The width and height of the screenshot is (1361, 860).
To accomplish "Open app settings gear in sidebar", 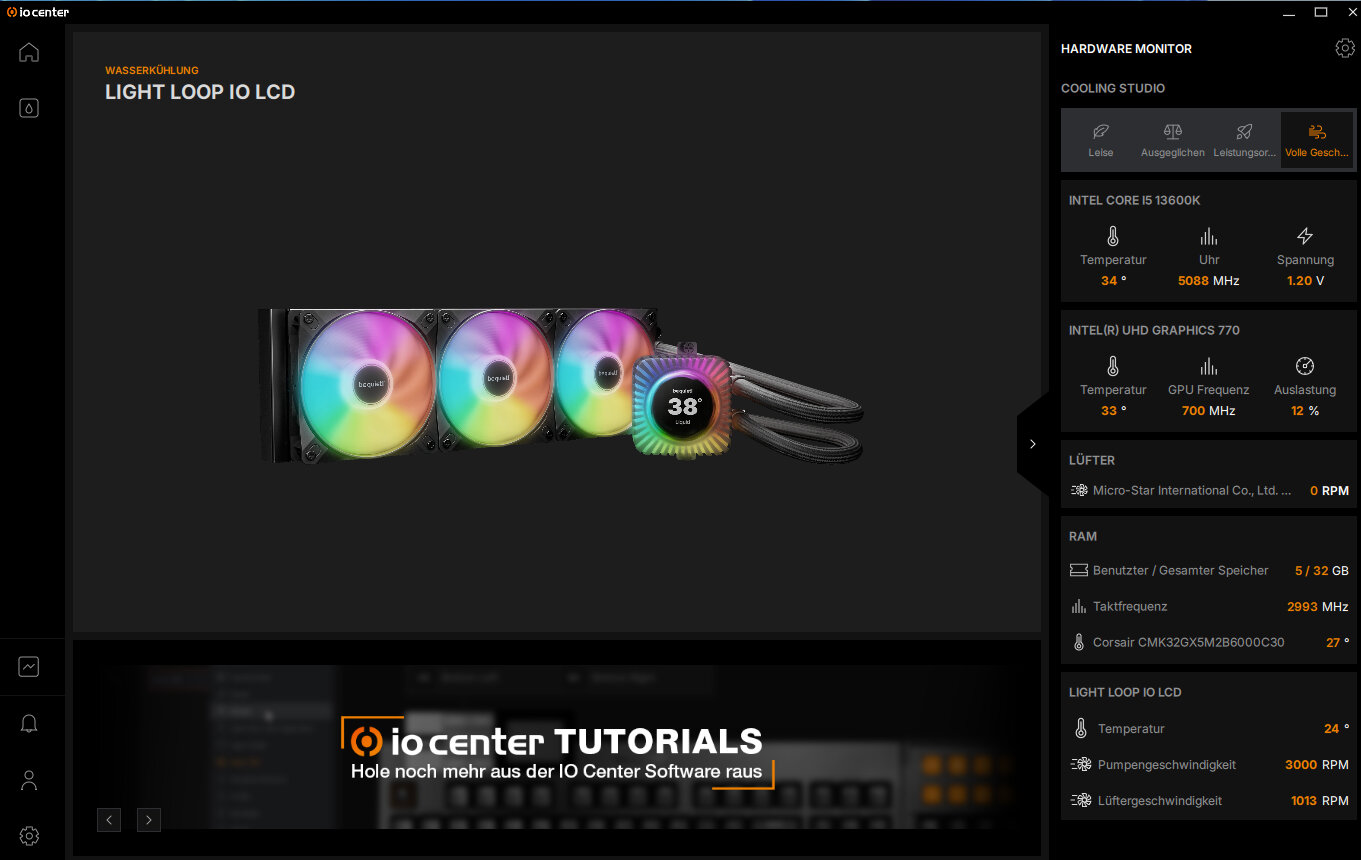I will 29,836.
